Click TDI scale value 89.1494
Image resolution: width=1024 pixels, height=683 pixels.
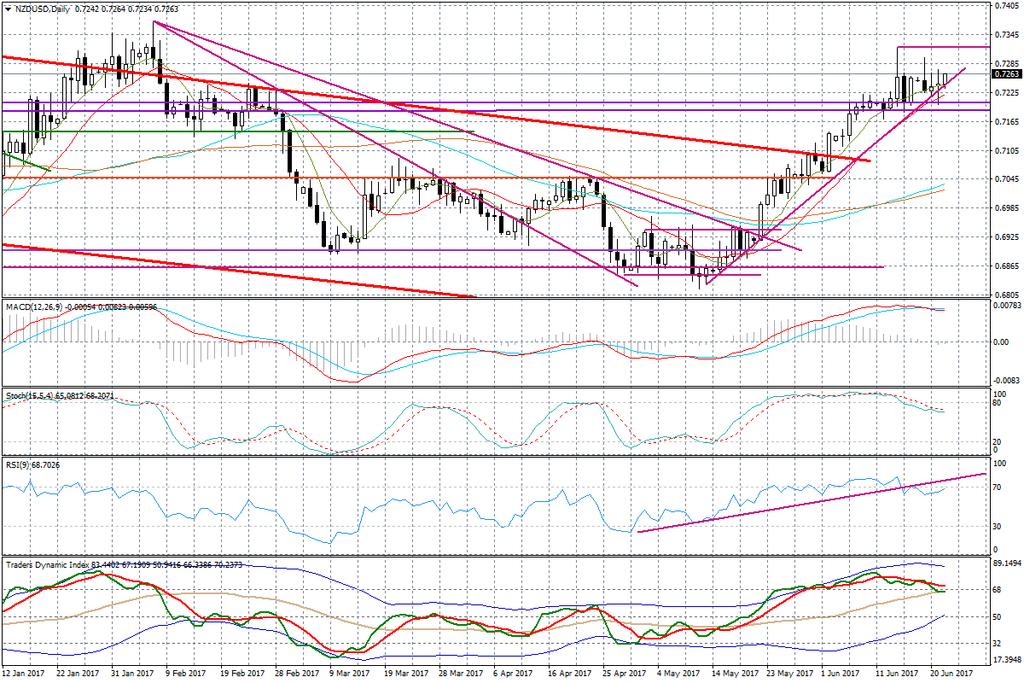tap(1006, 562)
